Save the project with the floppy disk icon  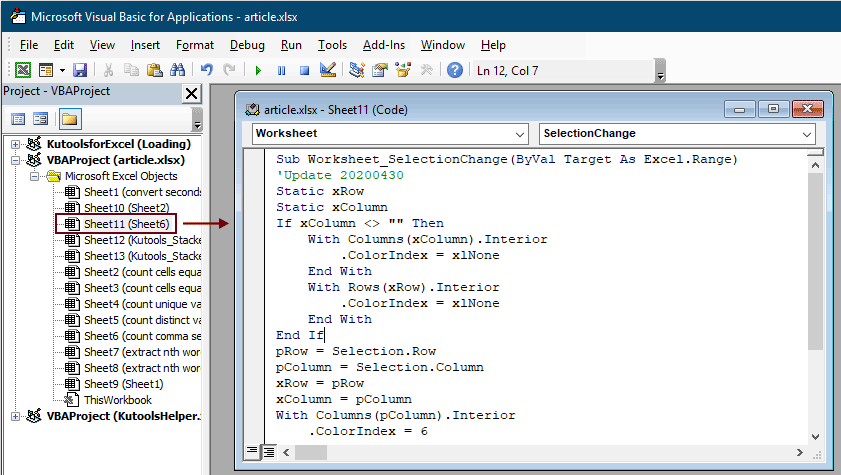pyautogui.click(x=80, y=70)
